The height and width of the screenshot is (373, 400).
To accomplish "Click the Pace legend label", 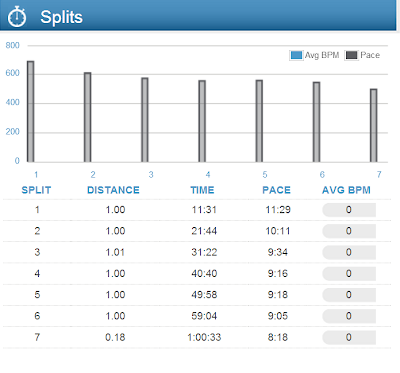I will pos(370,55).
